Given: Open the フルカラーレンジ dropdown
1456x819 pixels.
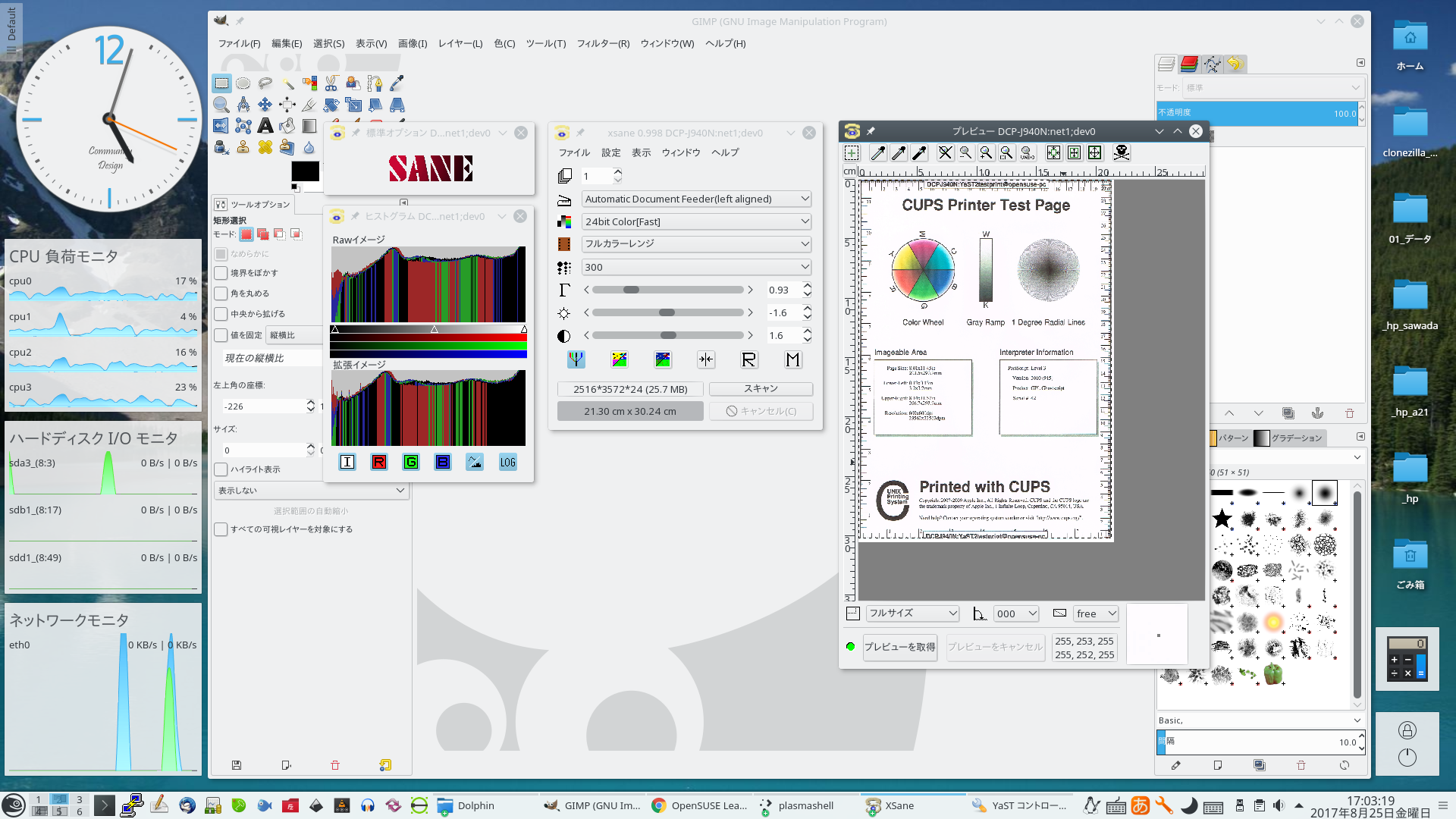Looking at the screenshot, I should pos(697,243).
